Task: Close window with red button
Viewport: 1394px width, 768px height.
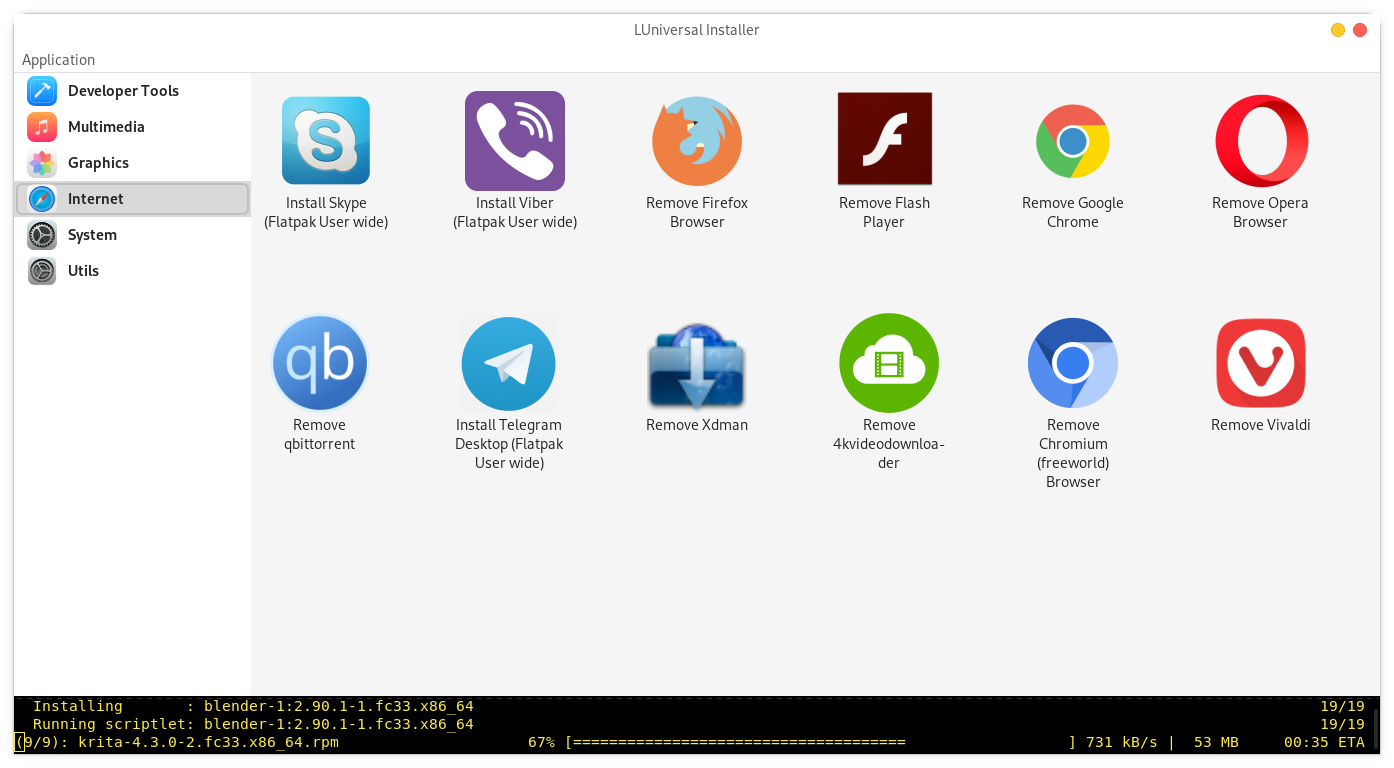Action: coord(1360,30)
